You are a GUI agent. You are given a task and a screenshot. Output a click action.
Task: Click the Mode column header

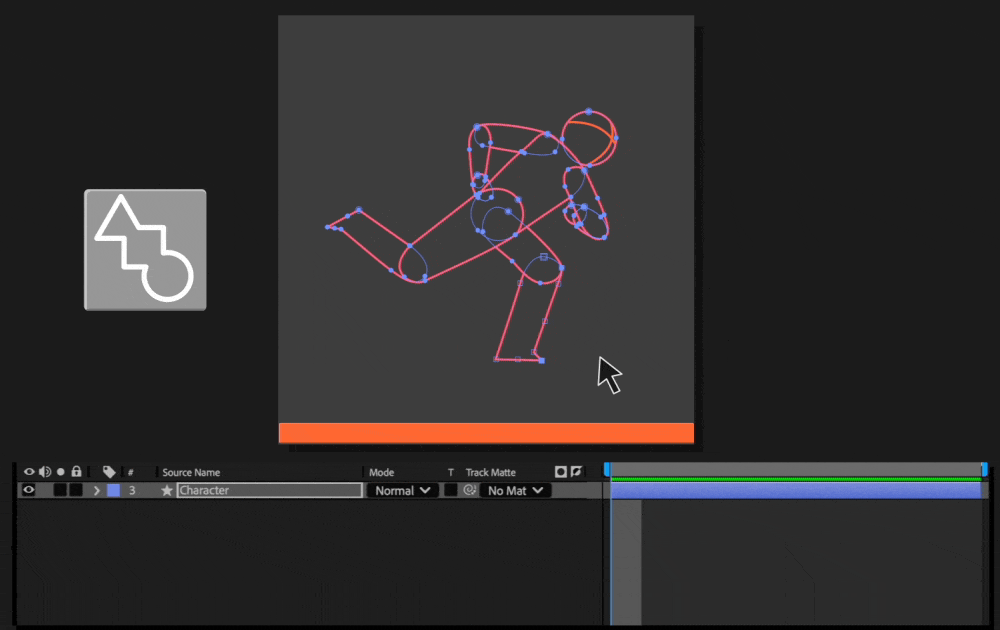point(381,472)
